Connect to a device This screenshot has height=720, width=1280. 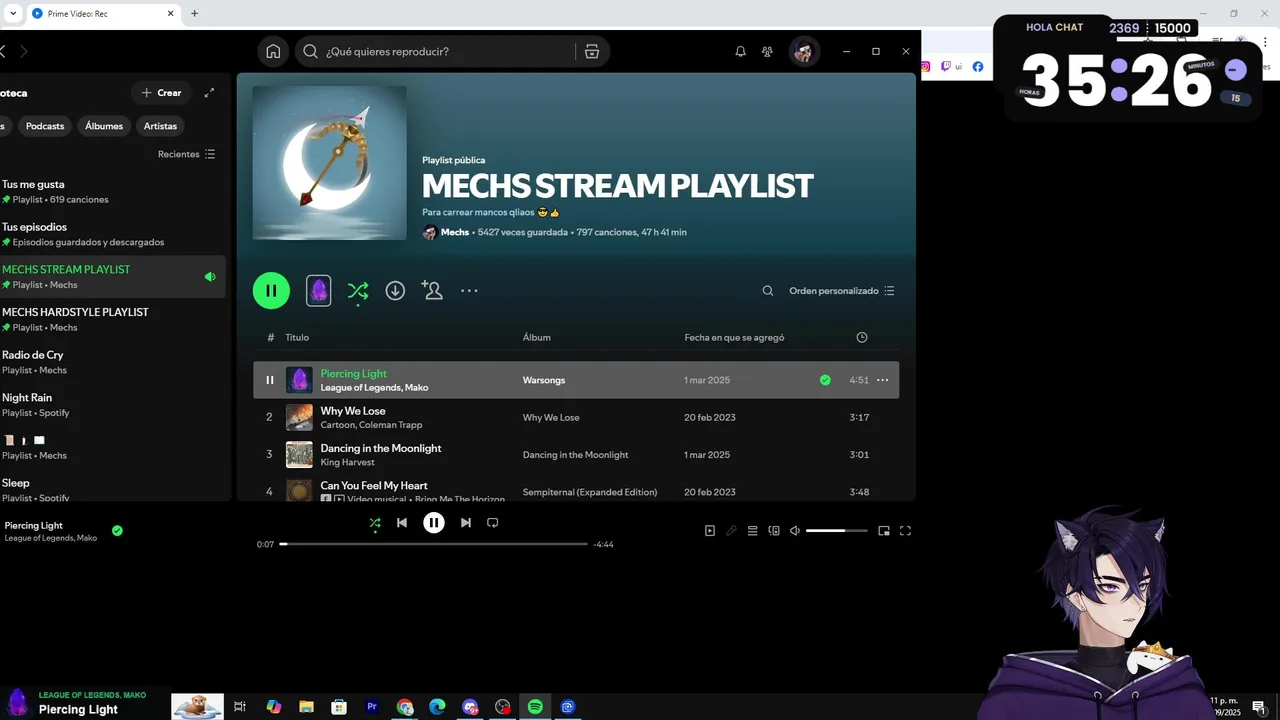[x=774, y=531]
